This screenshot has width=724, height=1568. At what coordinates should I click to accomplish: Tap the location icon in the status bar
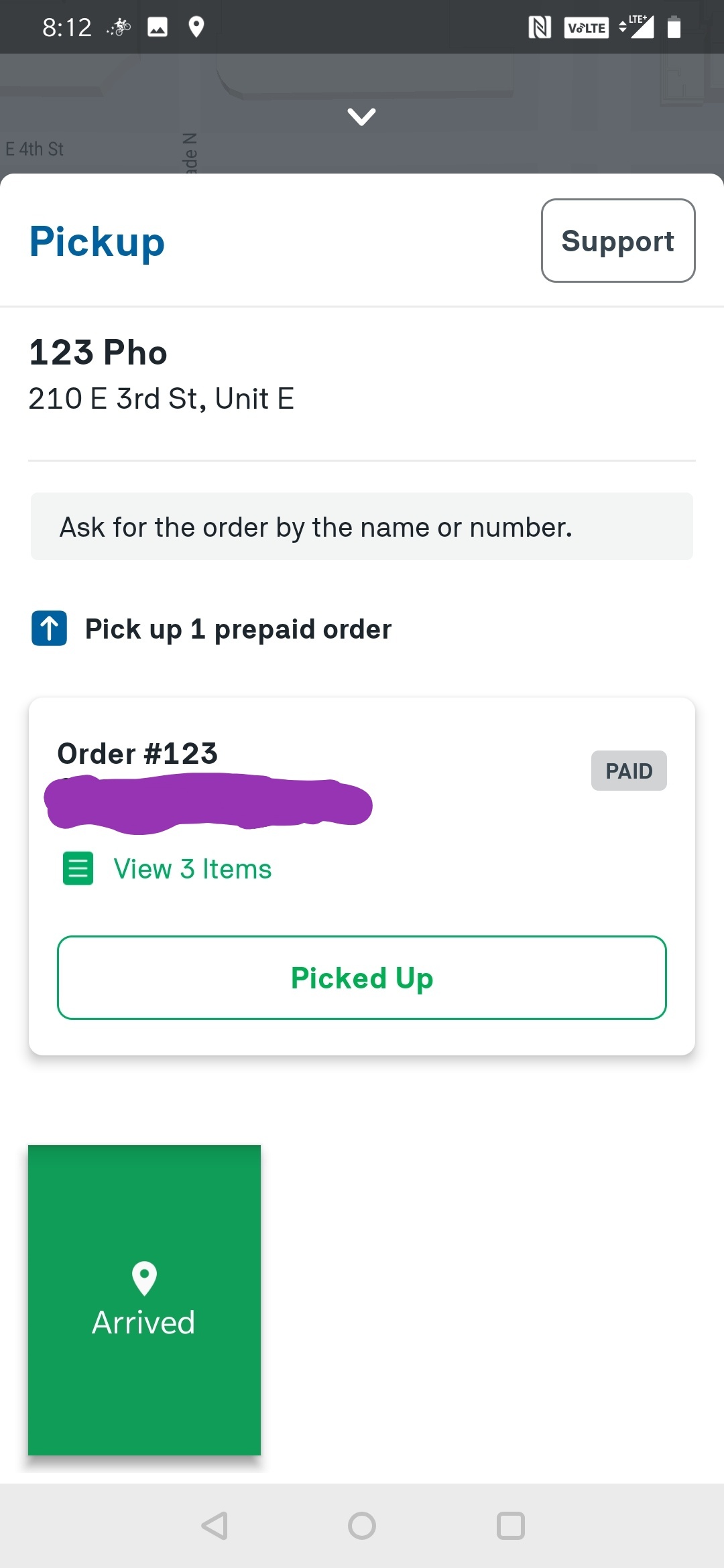coord(196,27)
